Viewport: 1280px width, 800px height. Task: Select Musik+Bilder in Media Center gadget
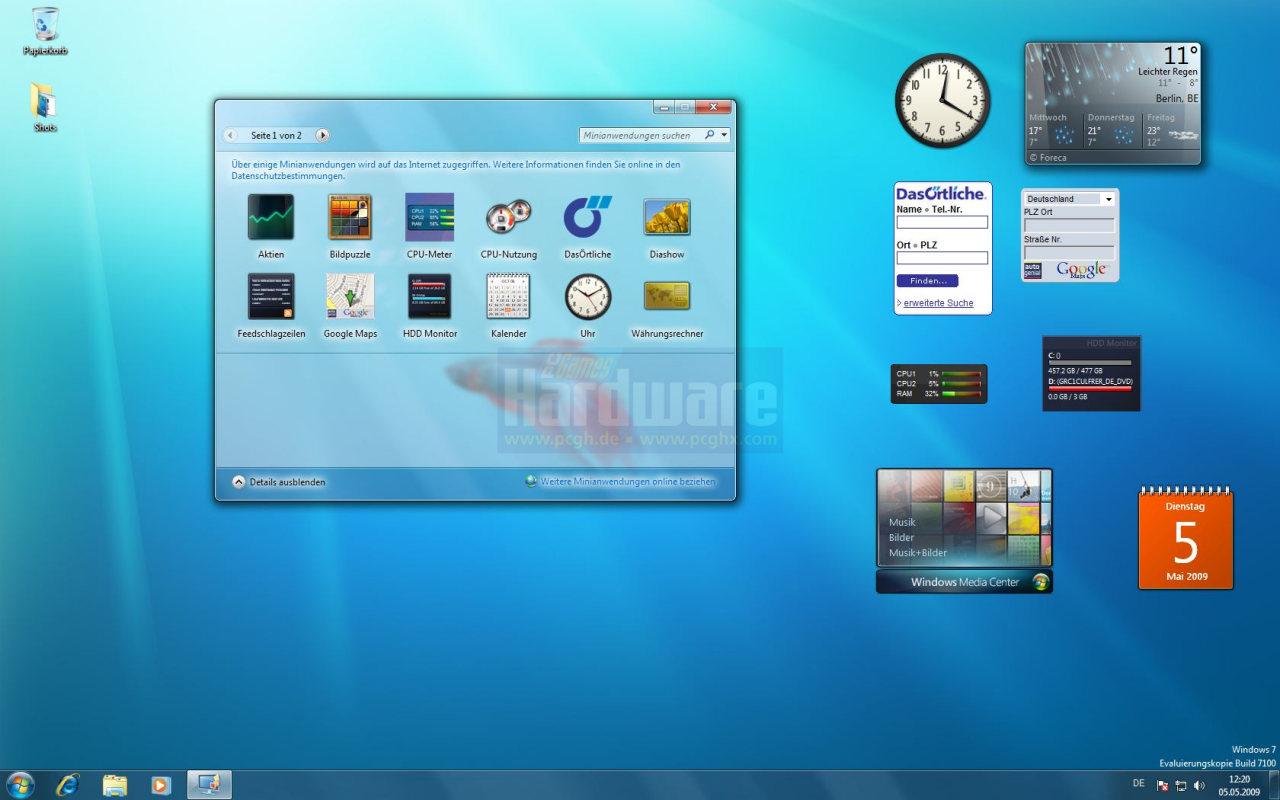click(x=918, y=553)
